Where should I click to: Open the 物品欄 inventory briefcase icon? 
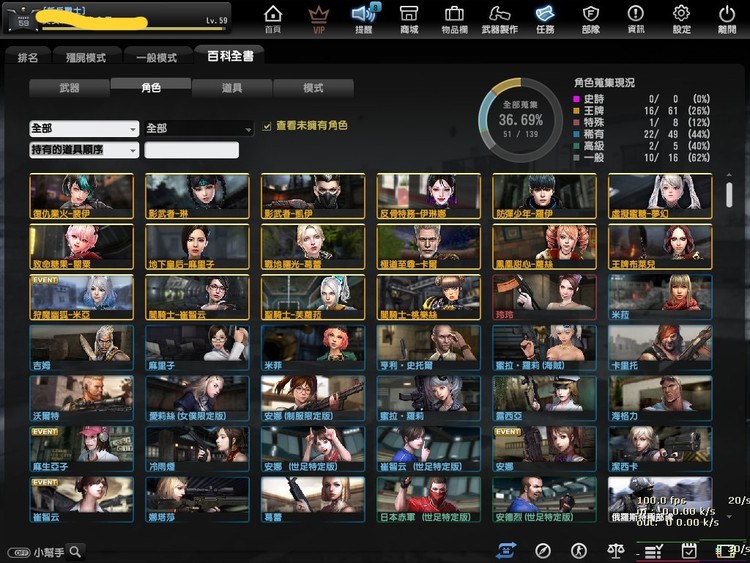tap(454, 19)
